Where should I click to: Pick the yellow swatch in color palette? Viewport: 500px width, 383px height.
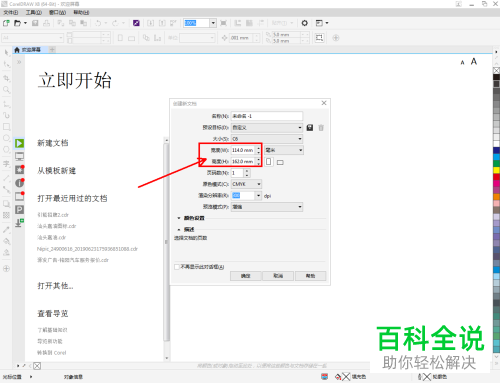coord(496,170)
